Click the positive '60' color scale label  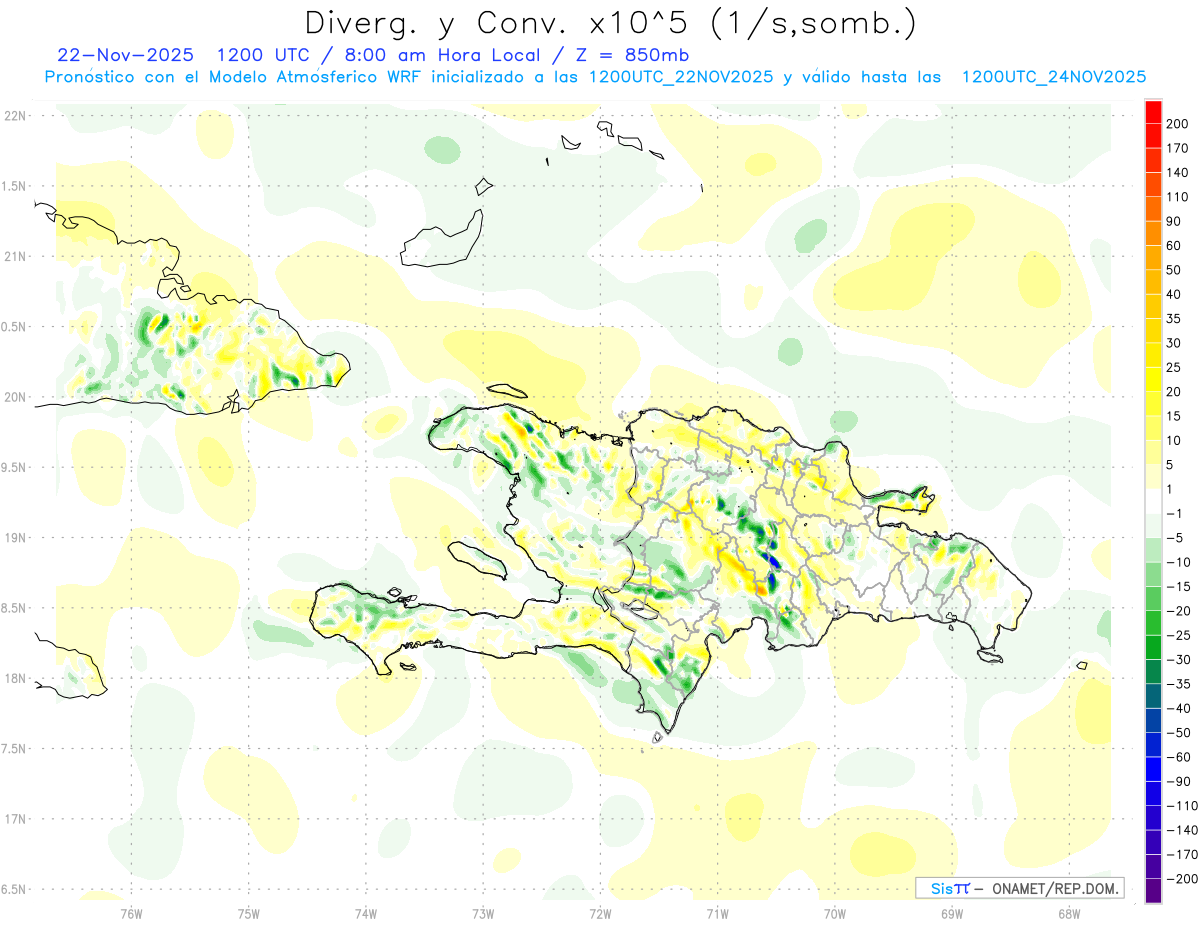(1174, 246)
